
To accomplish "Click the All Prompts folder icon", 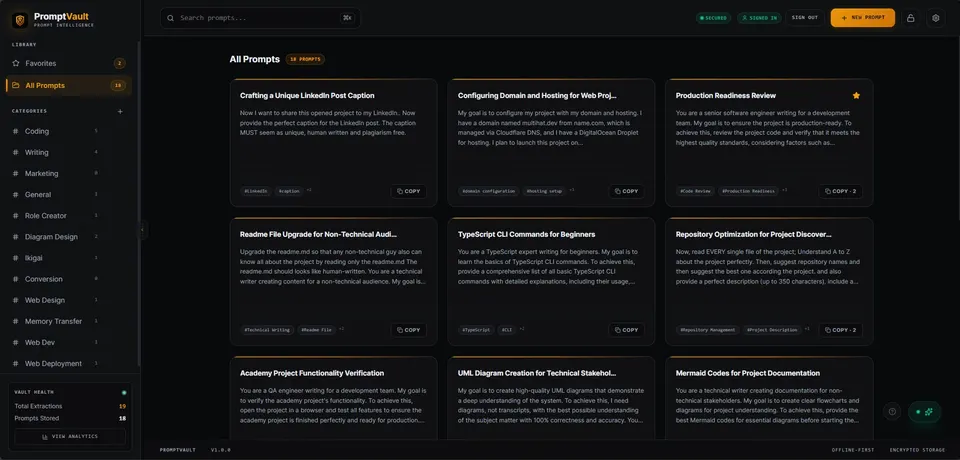I will 16,85.
